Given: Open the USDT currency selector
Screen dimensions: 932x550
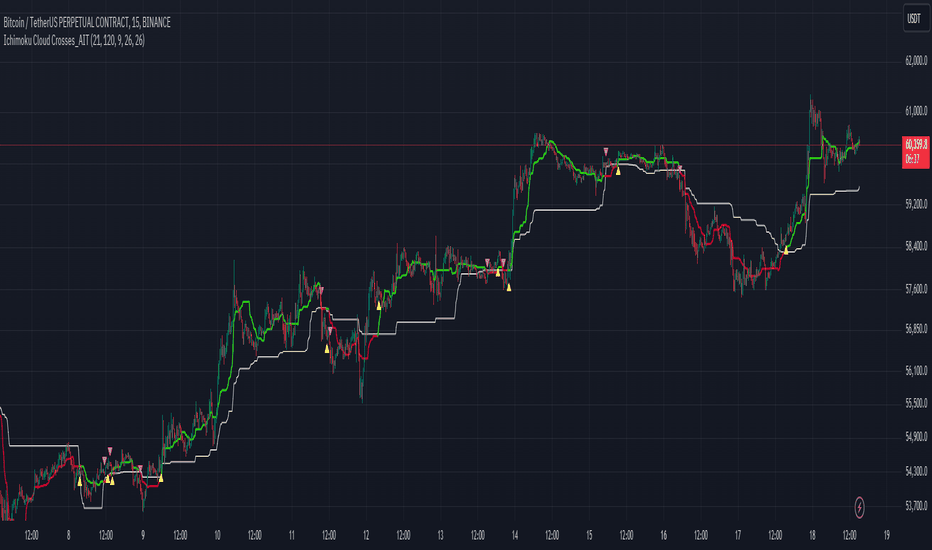Looking at the screenshot, I should tap(914, 18).
